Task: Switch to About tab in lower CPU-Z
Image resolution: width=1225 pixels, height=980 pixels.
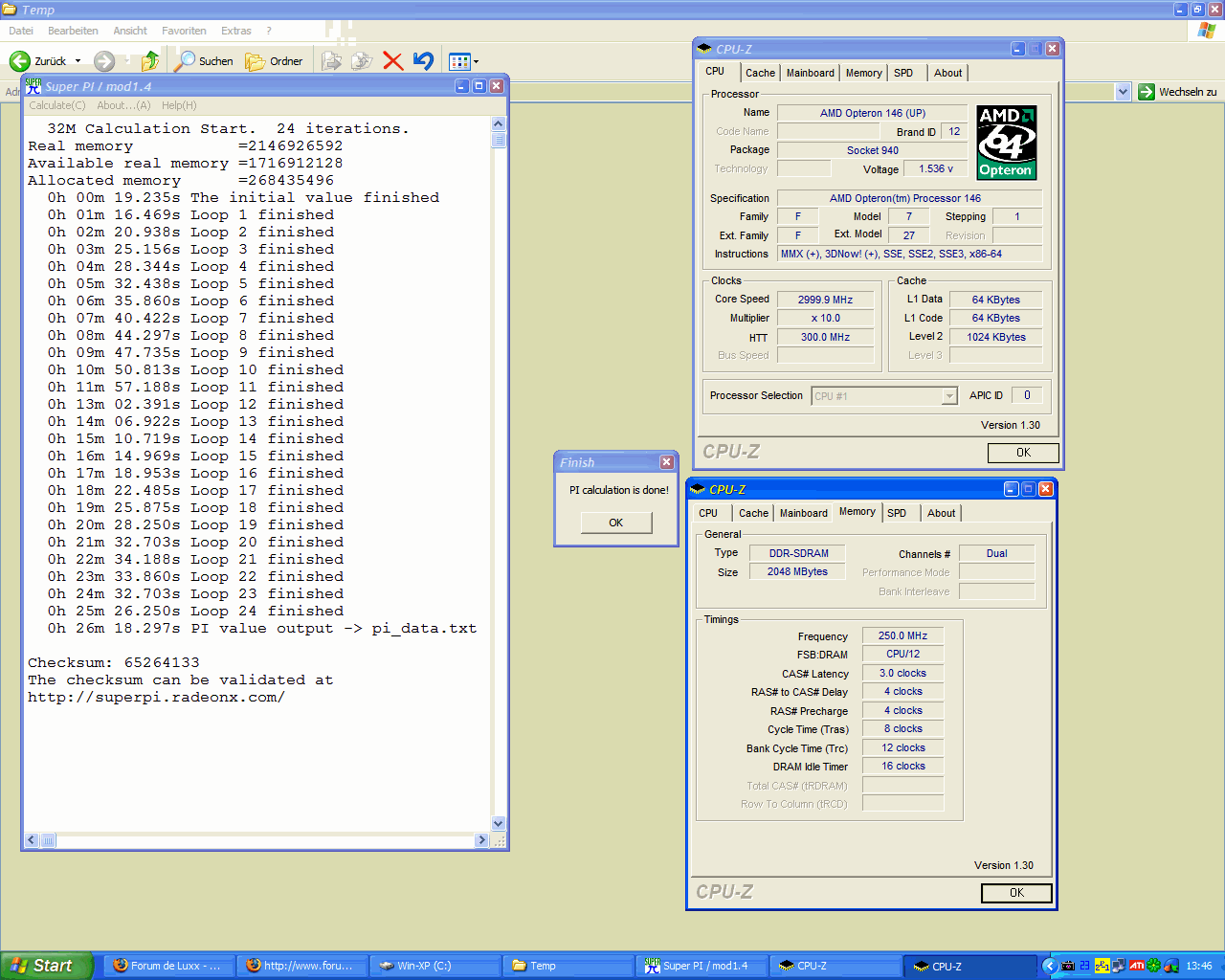Action: 941,513
